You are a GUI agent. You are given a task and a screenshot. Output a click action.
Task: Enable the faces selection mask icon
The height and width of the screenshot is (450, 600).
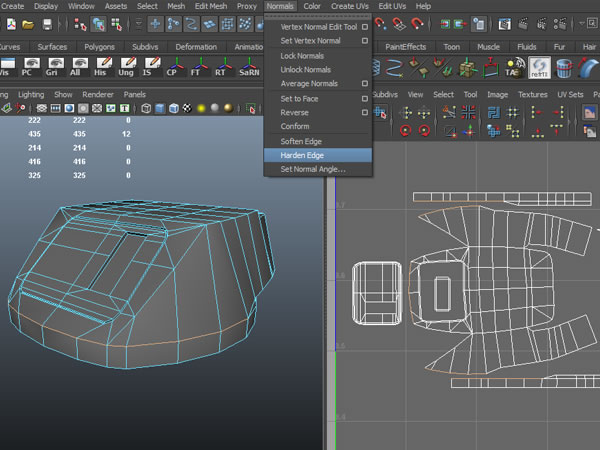(209, 24)
